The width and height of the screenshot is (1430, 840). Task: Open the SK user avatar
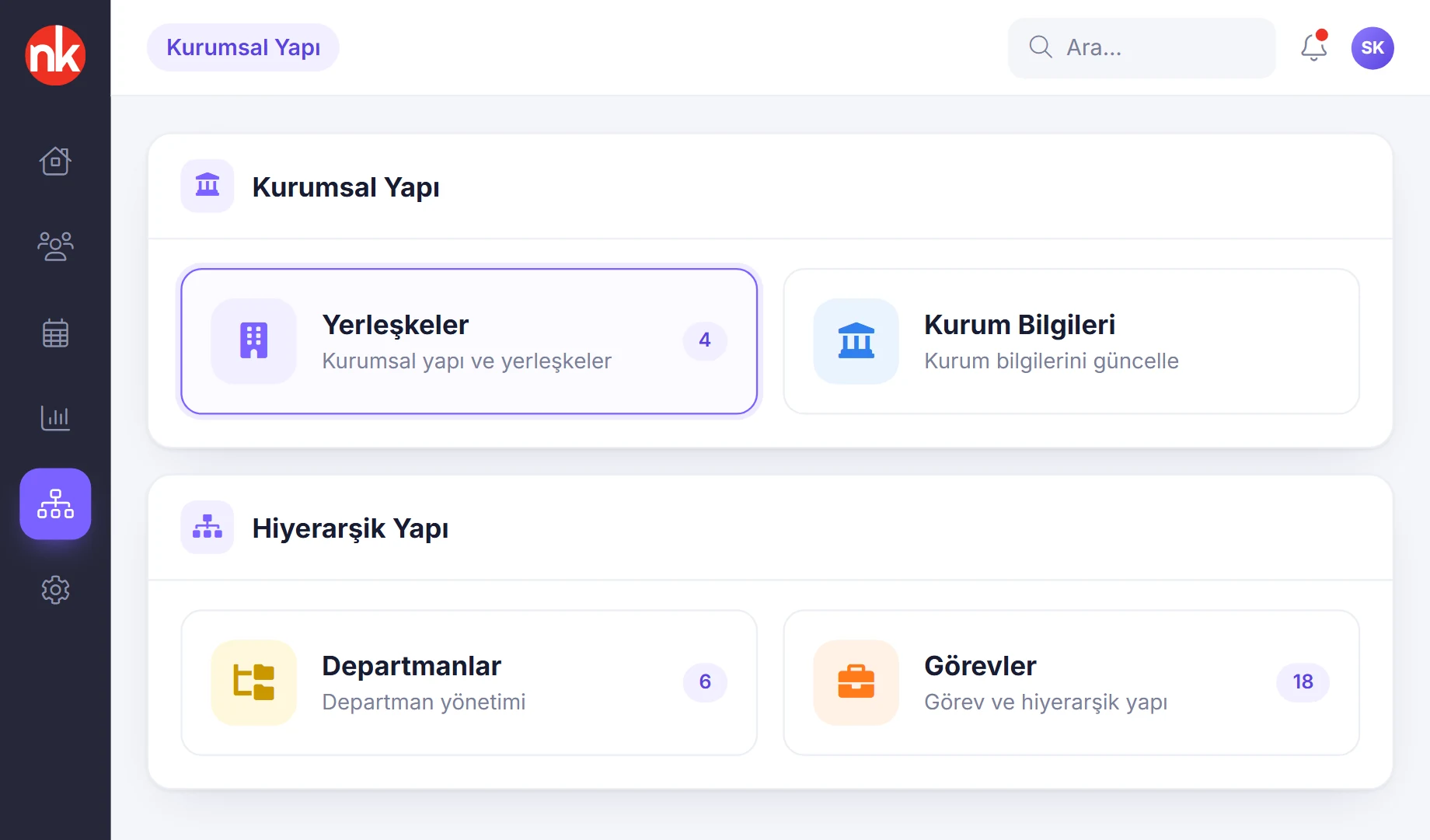point(1372,48)
